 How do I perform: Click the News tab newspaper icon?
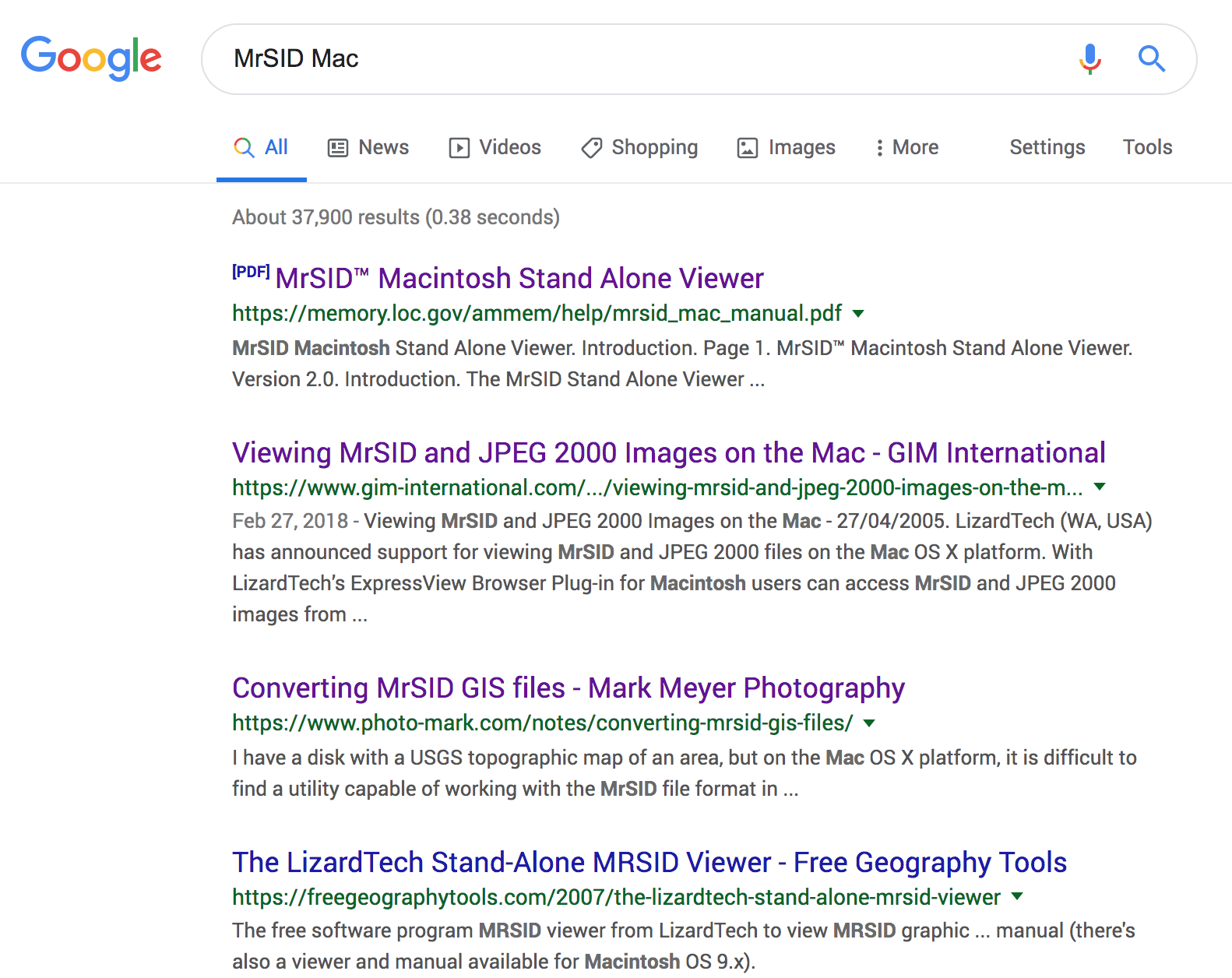click(x=338, y=148)
